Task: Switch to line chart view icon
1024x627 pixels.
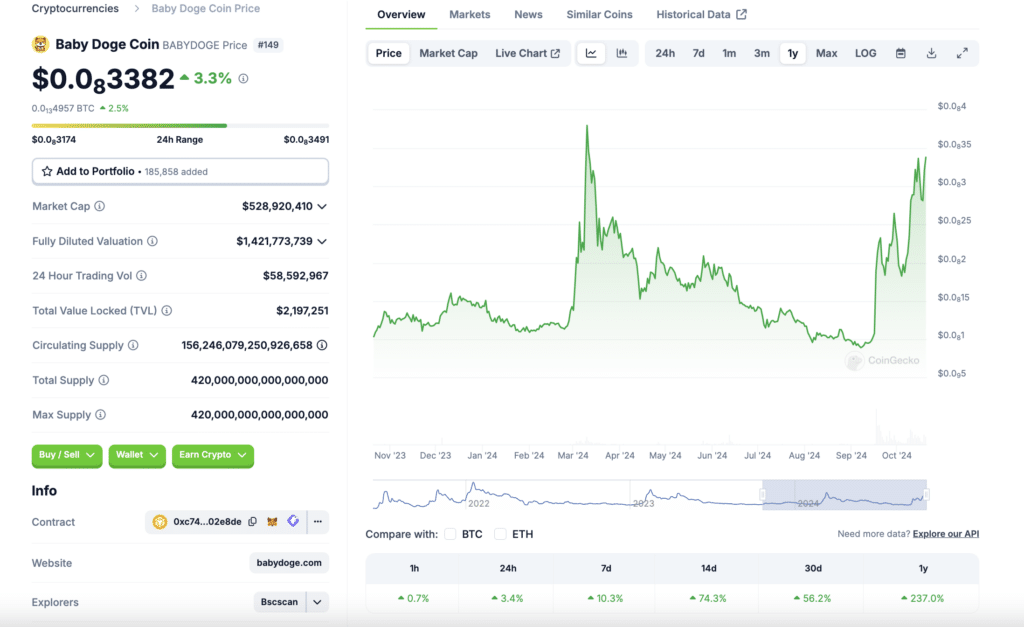Action: click(x=591, y=54)
